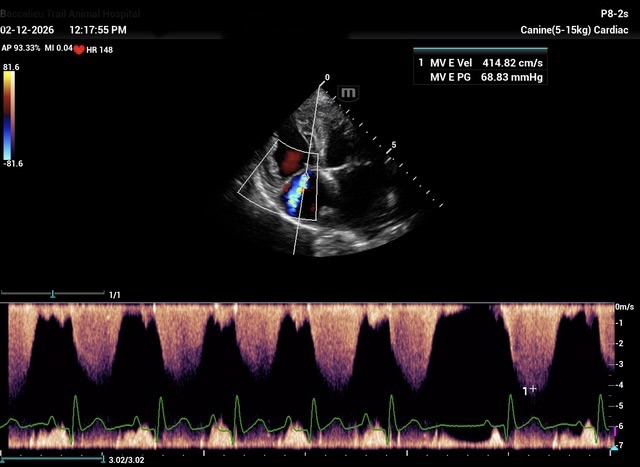Viewport: 640px width, 467px height.
Task: Click the AP 93.33% acoustic power value
Action: pyautogui.click(x=21, y=47)
